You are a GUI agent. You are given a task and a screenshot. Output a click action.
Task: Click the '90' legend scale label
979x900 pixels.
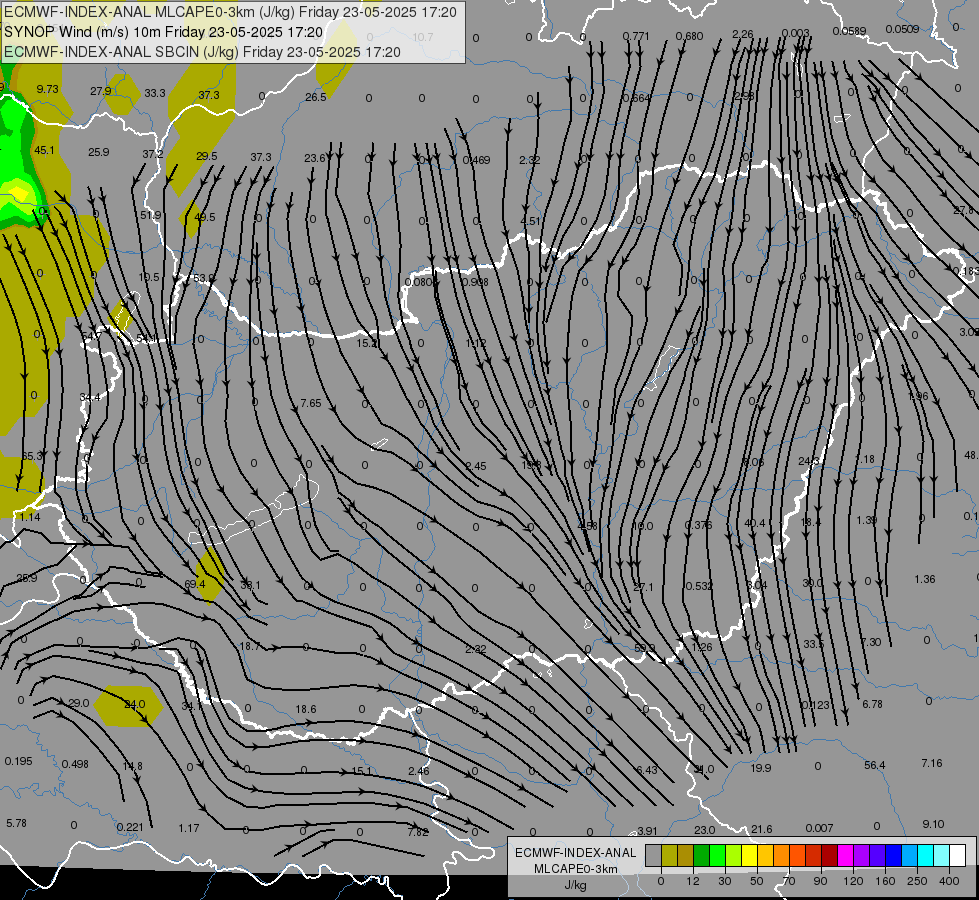[x=820, y=881]
